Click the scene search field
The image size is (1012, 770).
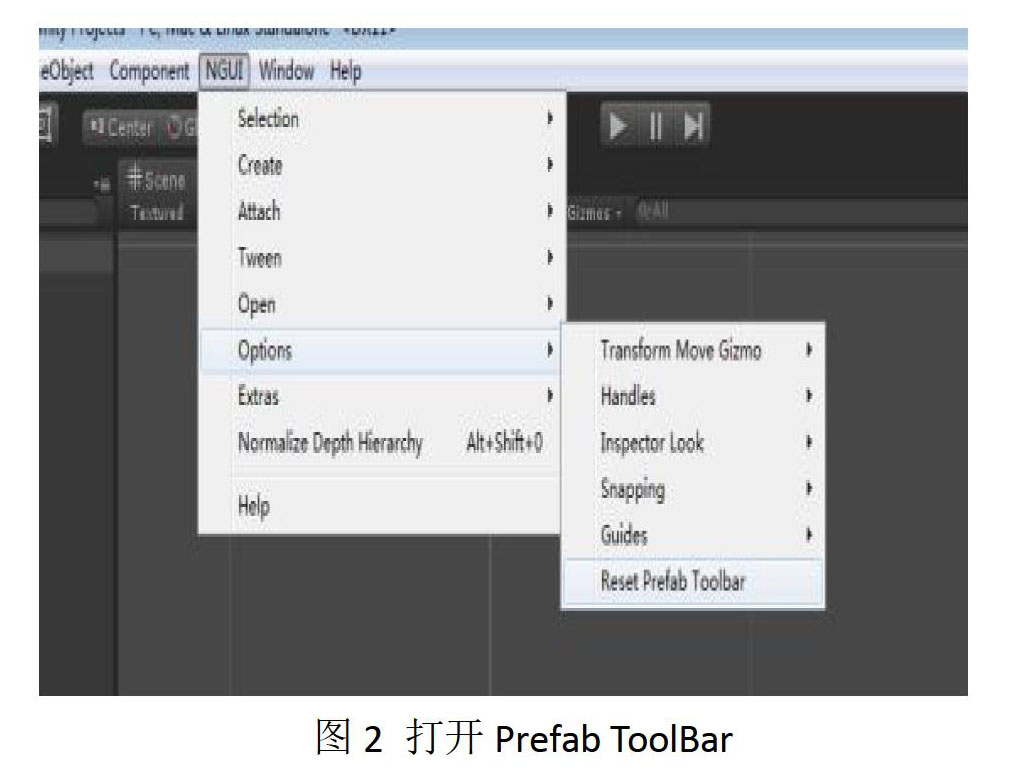click(800, 212)
